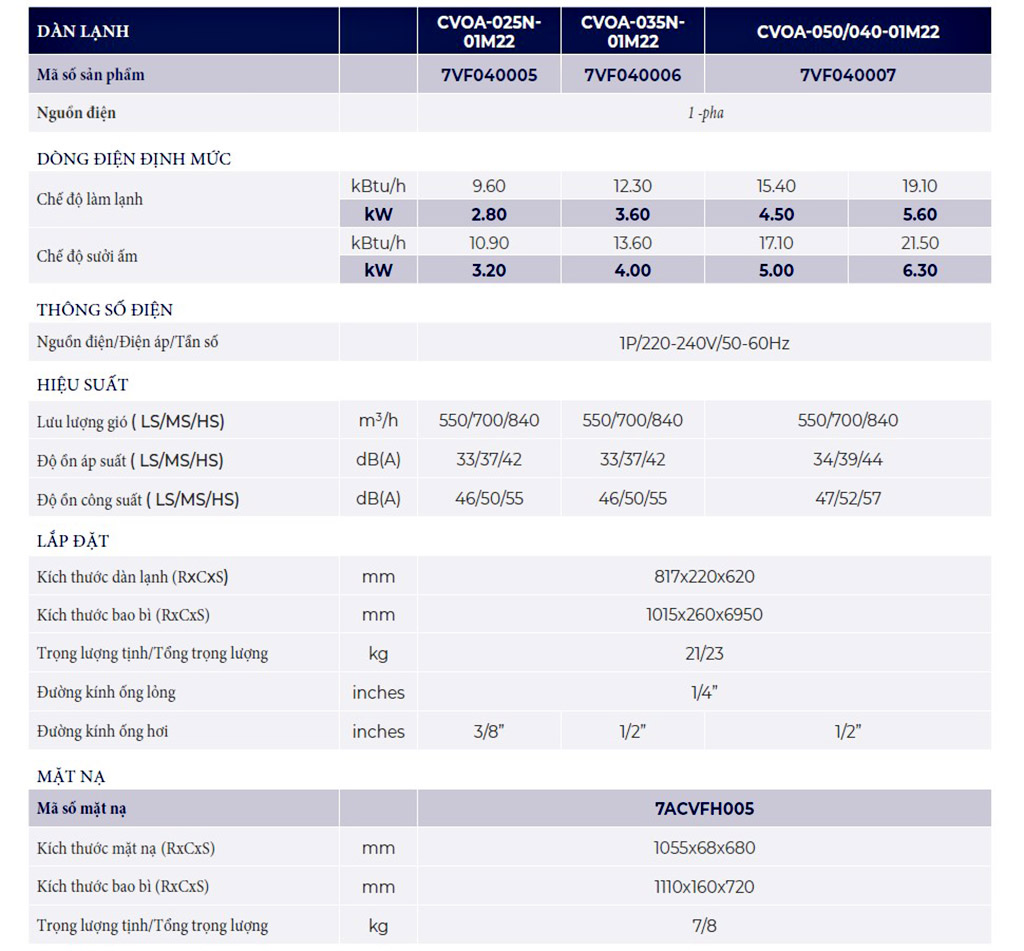1024x951 pixels.
Task: Click the DÀN LẠNH table header
Action: click(83, 31)
